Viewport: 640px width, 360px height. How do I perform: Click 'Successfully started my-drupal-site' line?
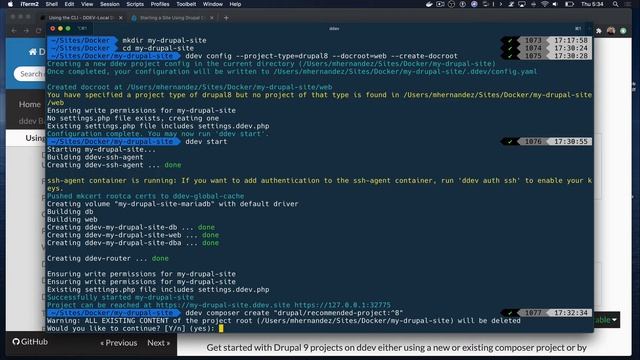click(120, 298)
